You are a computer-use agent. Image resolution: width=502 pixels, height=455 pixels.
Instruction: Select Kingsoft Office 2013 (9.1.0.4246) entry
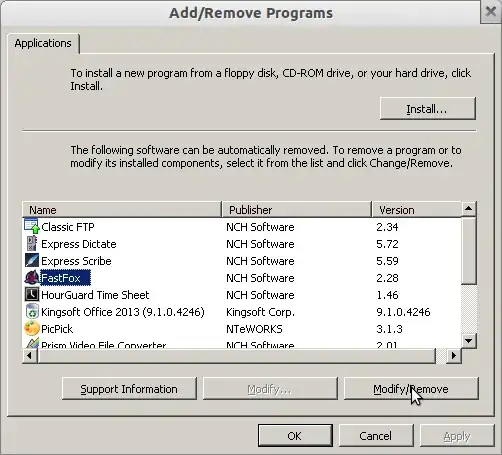click(123, 312)
